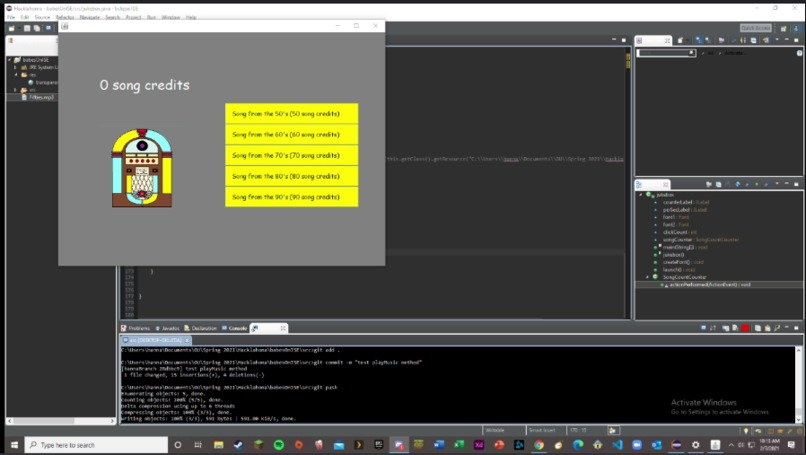806x455 pixels.
Task: Switch to the Console tab
Action: click(234, 328)
